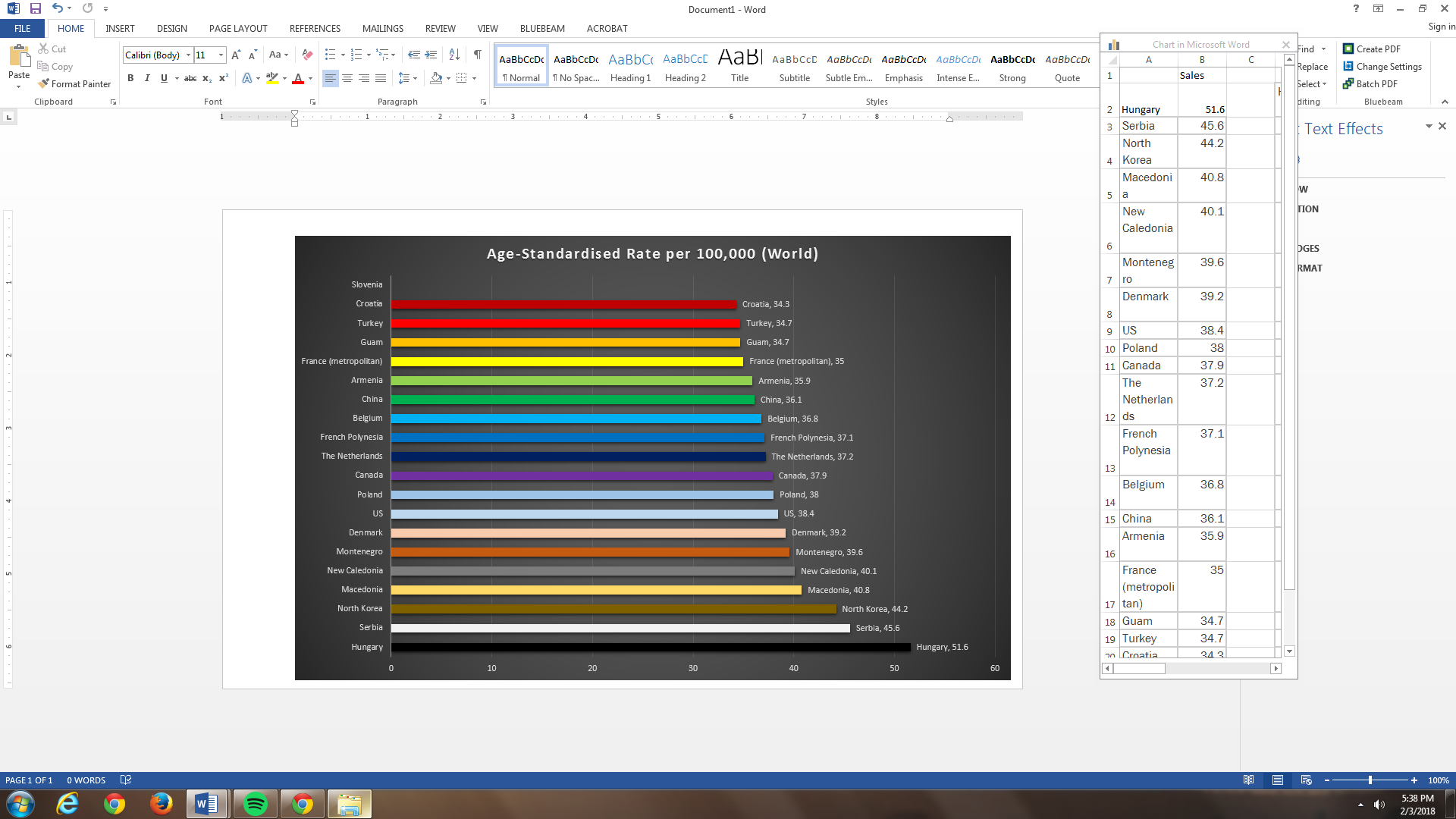Click the Superscript icon
The width and height of the screenshot is (1456, 819).
click(224, 78)
